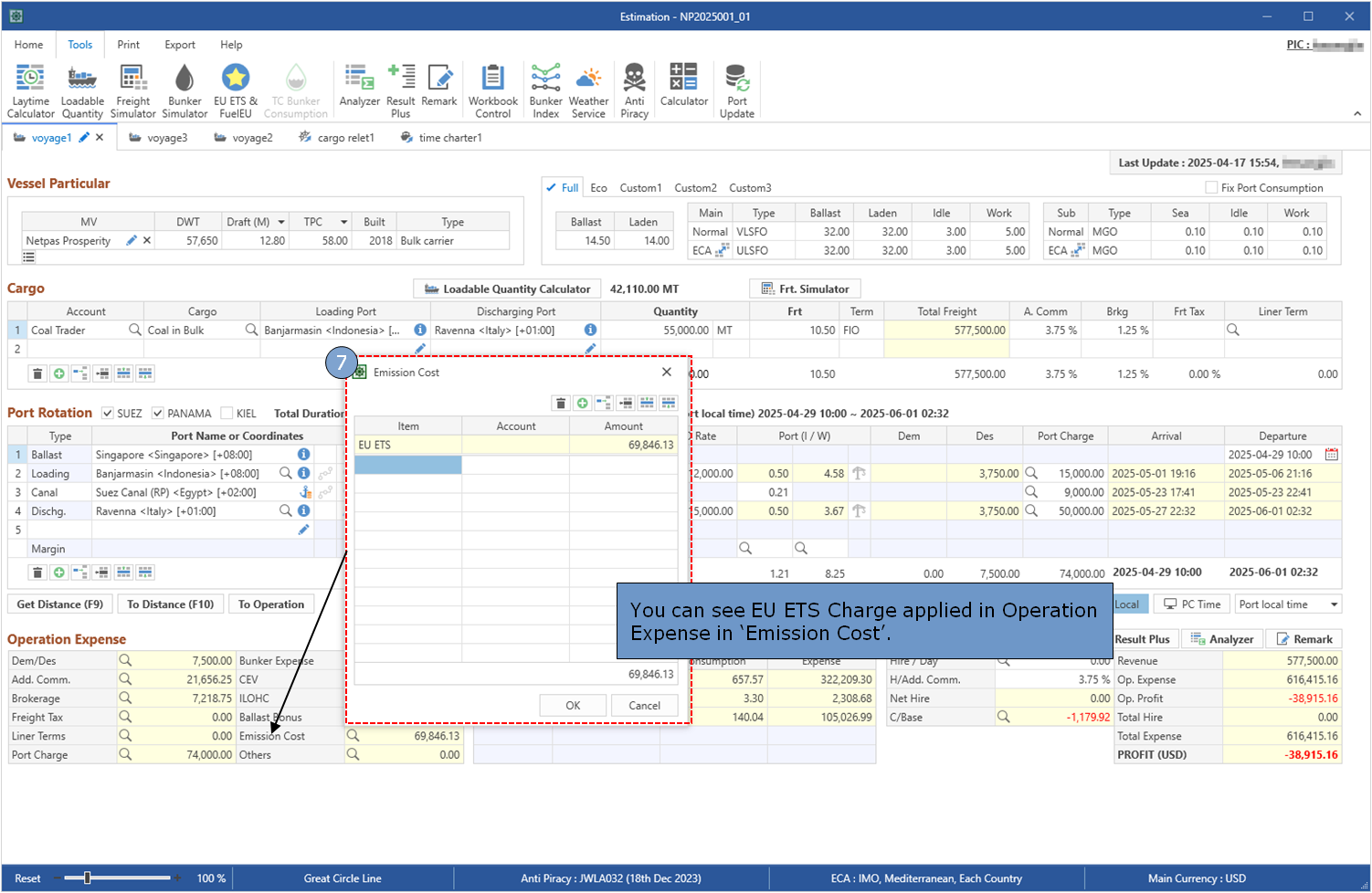Open the TPC column dropdown arrow
This screenshot has height=893, width=1372.
(x=344, y=222)
